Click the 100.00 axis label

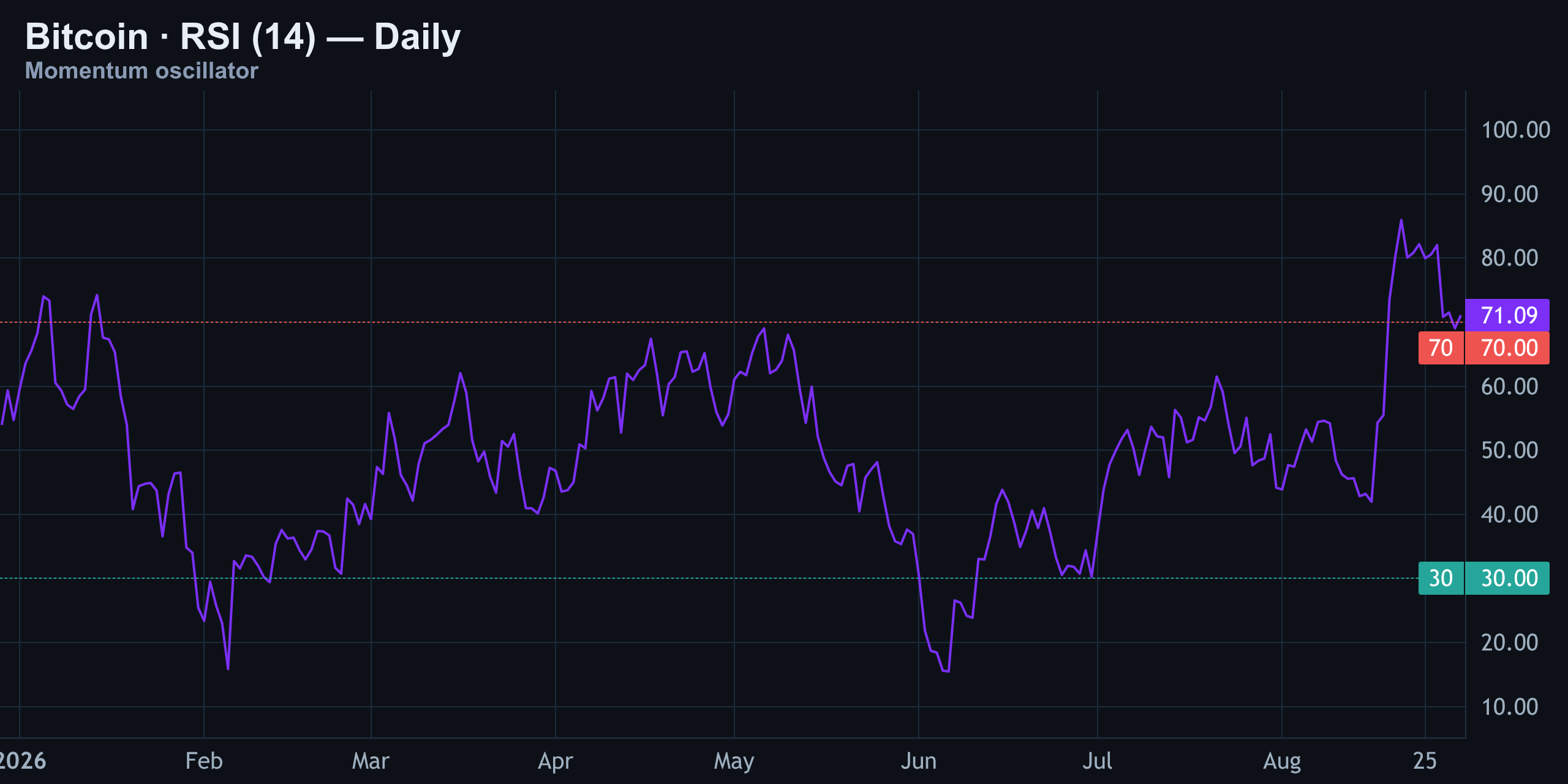pyautogui.click(x=1515, y=130)
